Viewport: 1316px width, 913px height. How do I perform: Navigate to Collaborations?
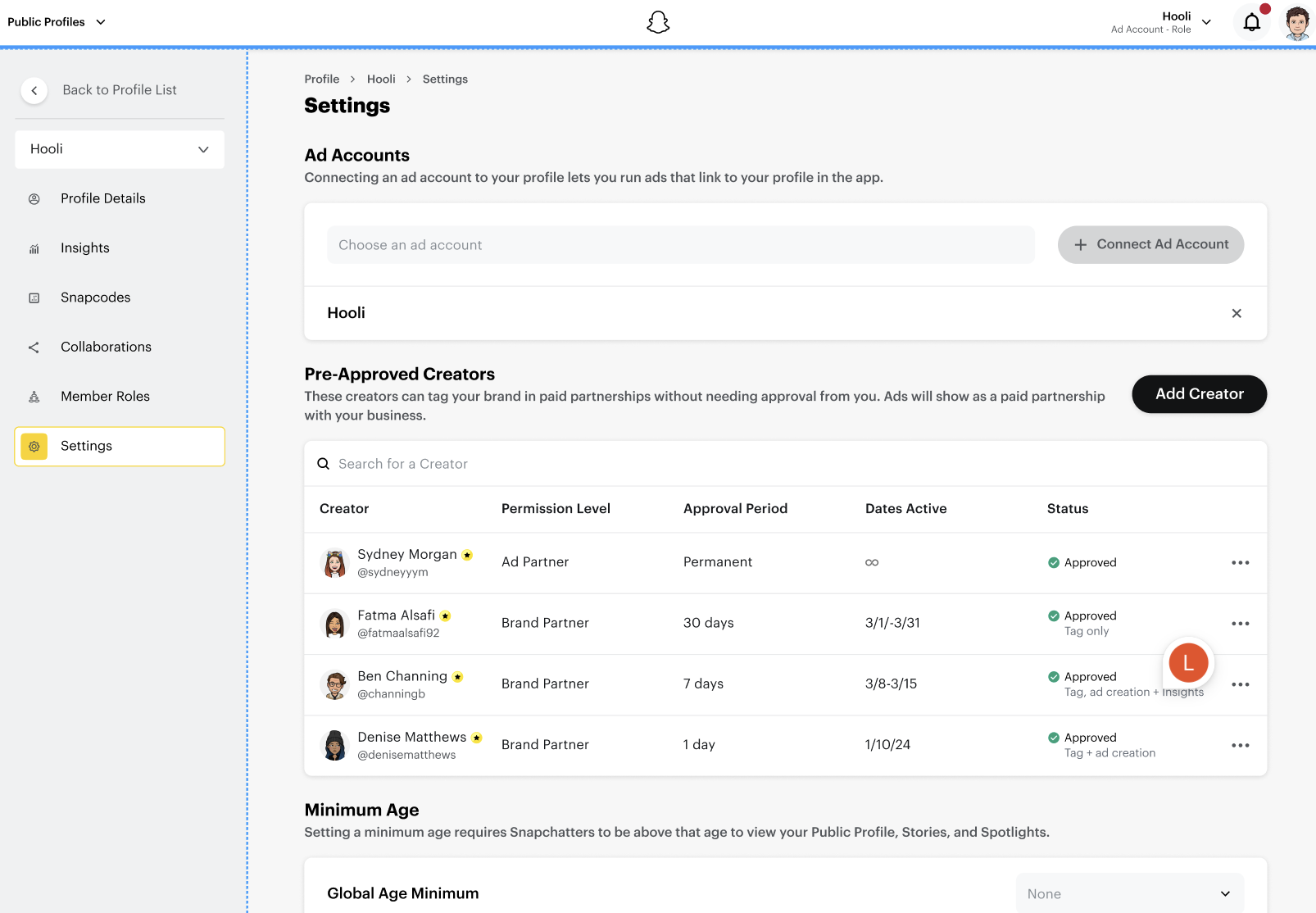click(x=107, y=347)
